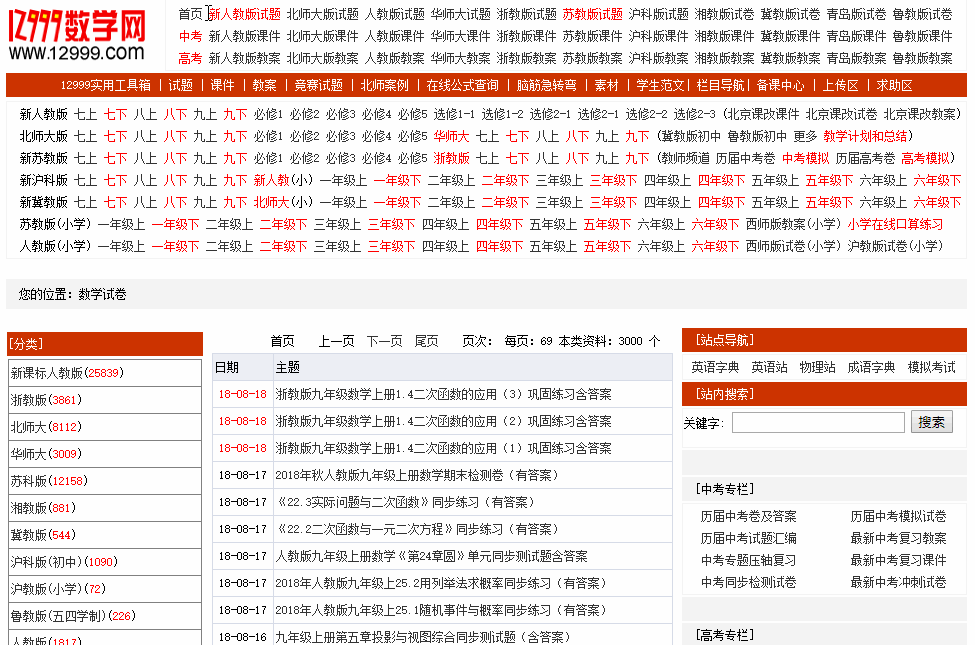Click 一年级上 in the 苏教版(小学) row

pos(121,225)
